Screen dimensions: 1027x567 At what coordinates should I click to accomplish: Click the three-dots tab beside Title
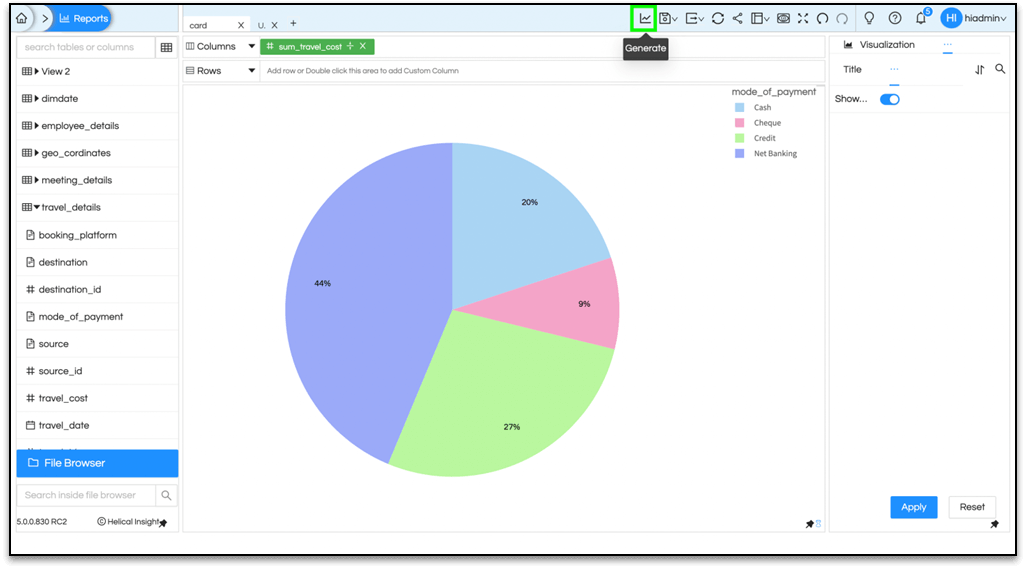click(894, 69)
